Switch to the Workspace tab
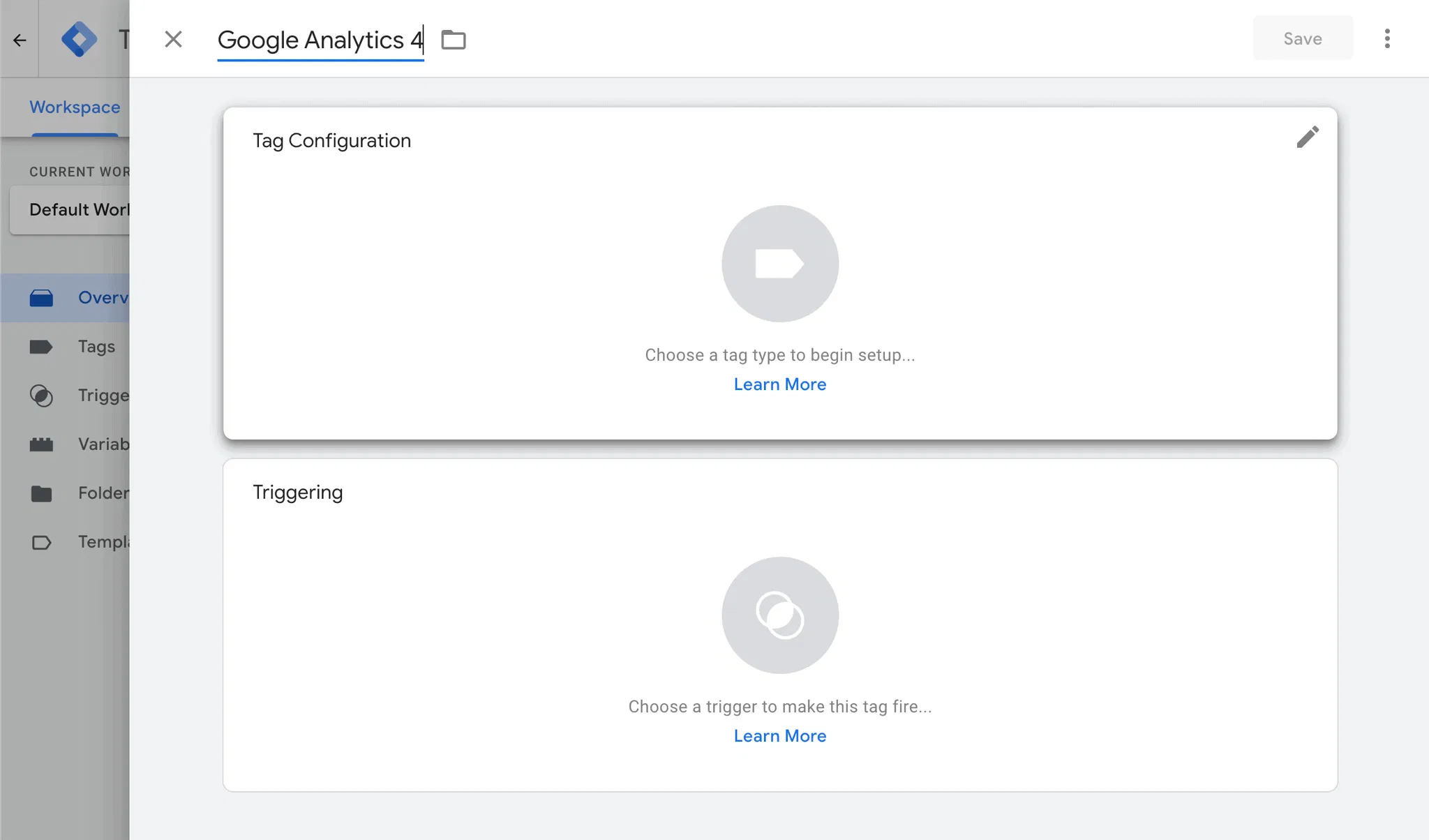 [x=75, y=107]
